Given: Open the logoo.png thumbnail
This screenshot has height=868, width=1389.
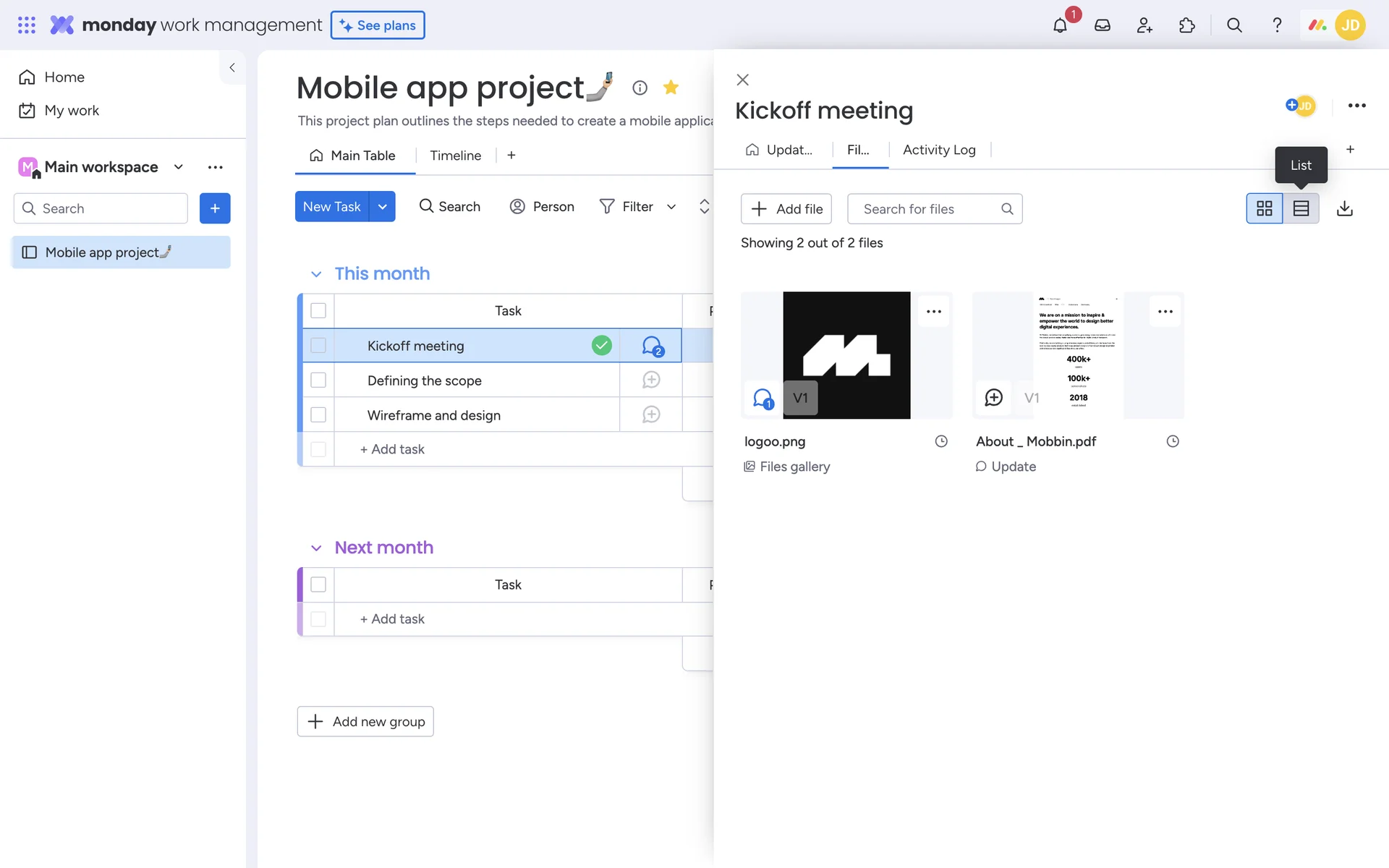Looking at the screenshot, I should 846,347.
